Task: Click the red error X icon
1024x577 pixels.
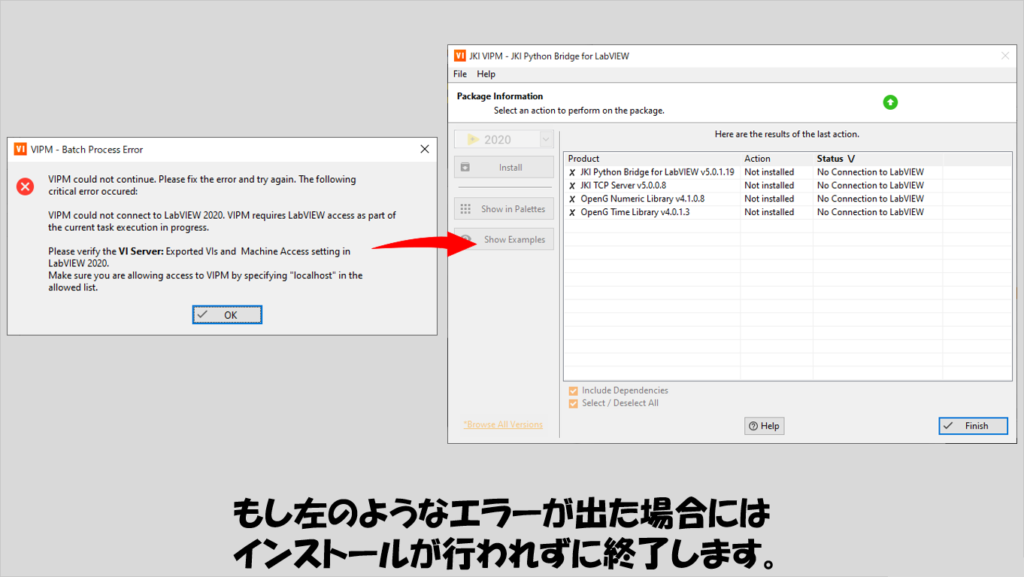Action: click(x=25, y=185)
